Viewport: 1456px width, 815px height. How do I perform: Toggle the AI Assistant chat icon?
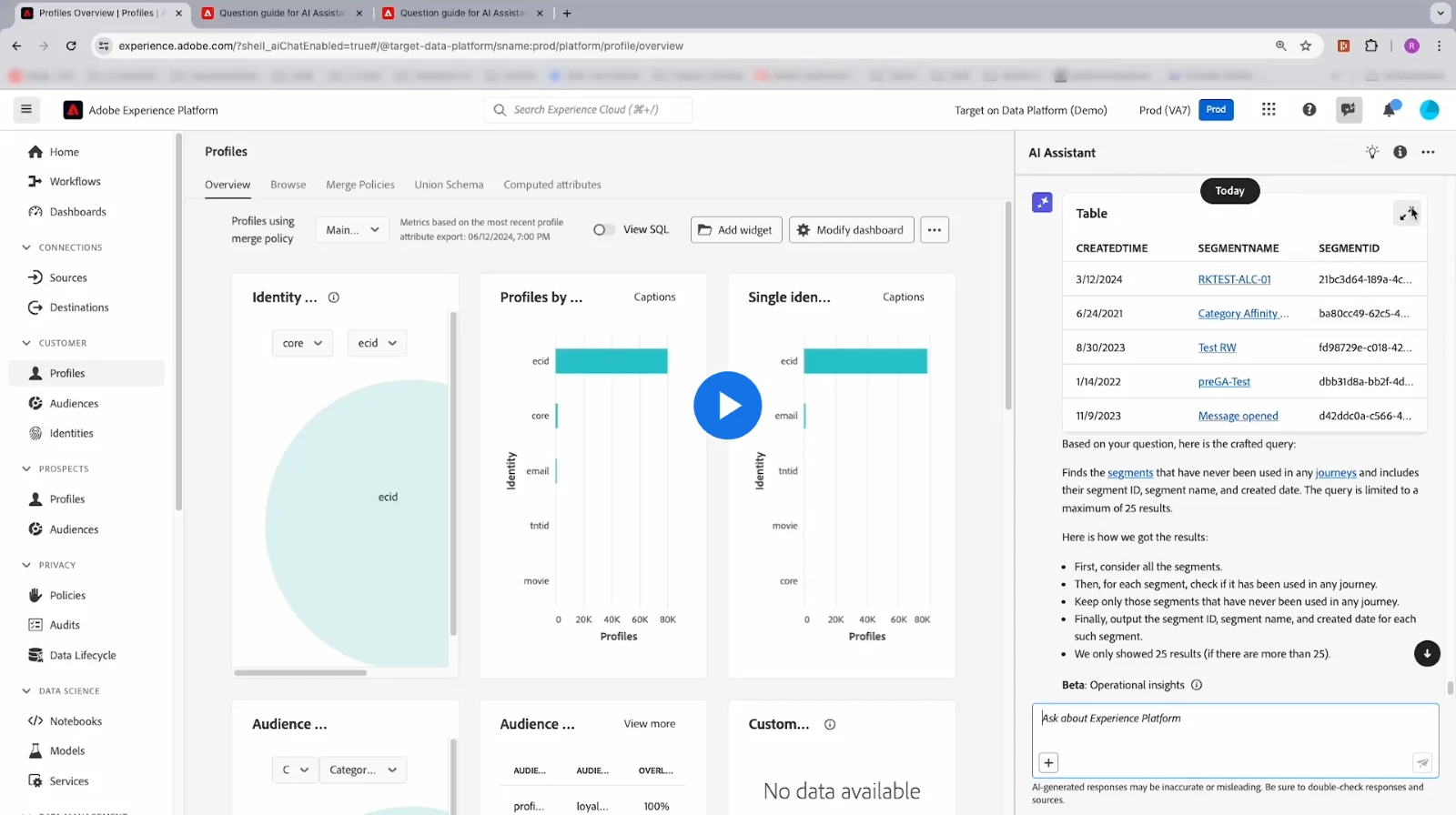pyautogui.click(x=1349, y=109)
